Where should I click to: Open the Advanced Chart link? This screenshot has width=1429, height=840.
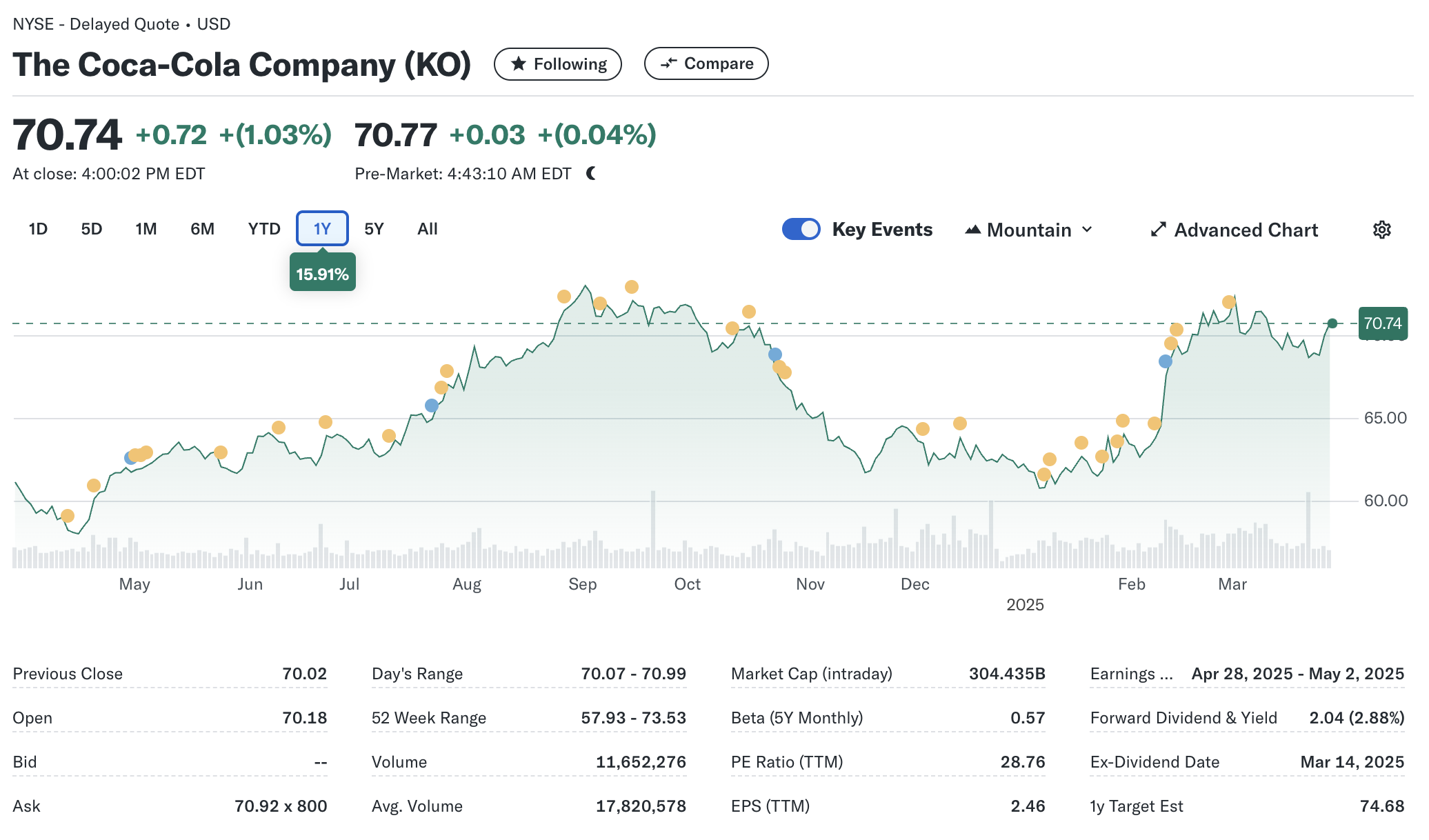[x=1246, y=230]
